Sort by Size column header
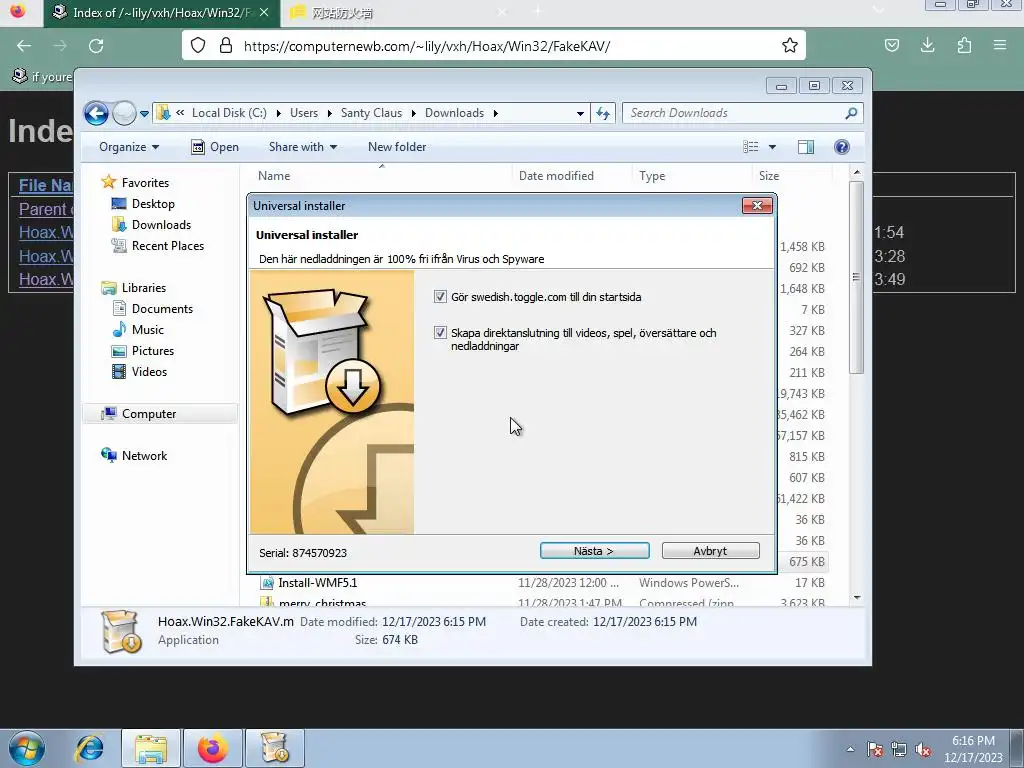The image size is (1024, 768). pos(792,176)
